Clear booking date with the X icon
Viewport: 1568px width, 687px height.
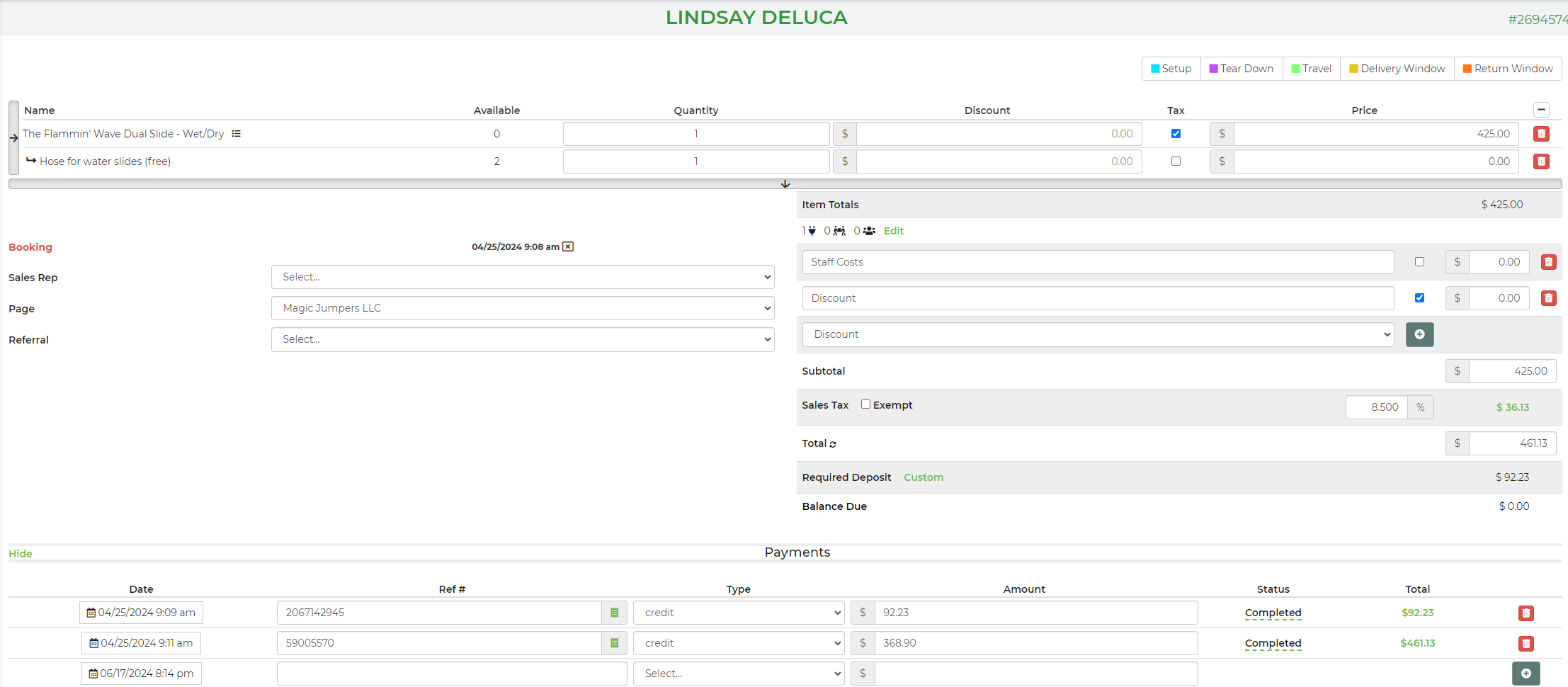pyautogui.click(x=568, y=246)
